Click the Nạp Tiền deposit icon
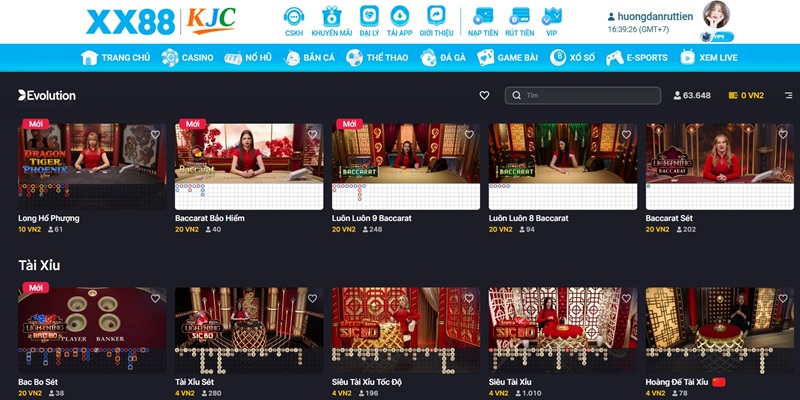This screenshot has width=800, height=400. 483,18
